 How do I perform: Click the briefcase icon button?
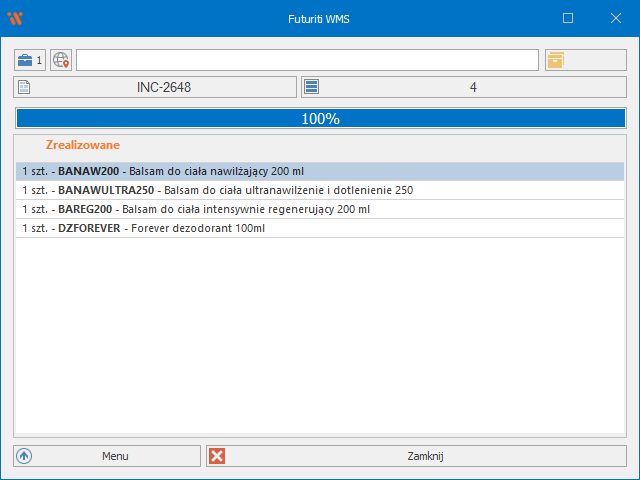tap(26, 60)
